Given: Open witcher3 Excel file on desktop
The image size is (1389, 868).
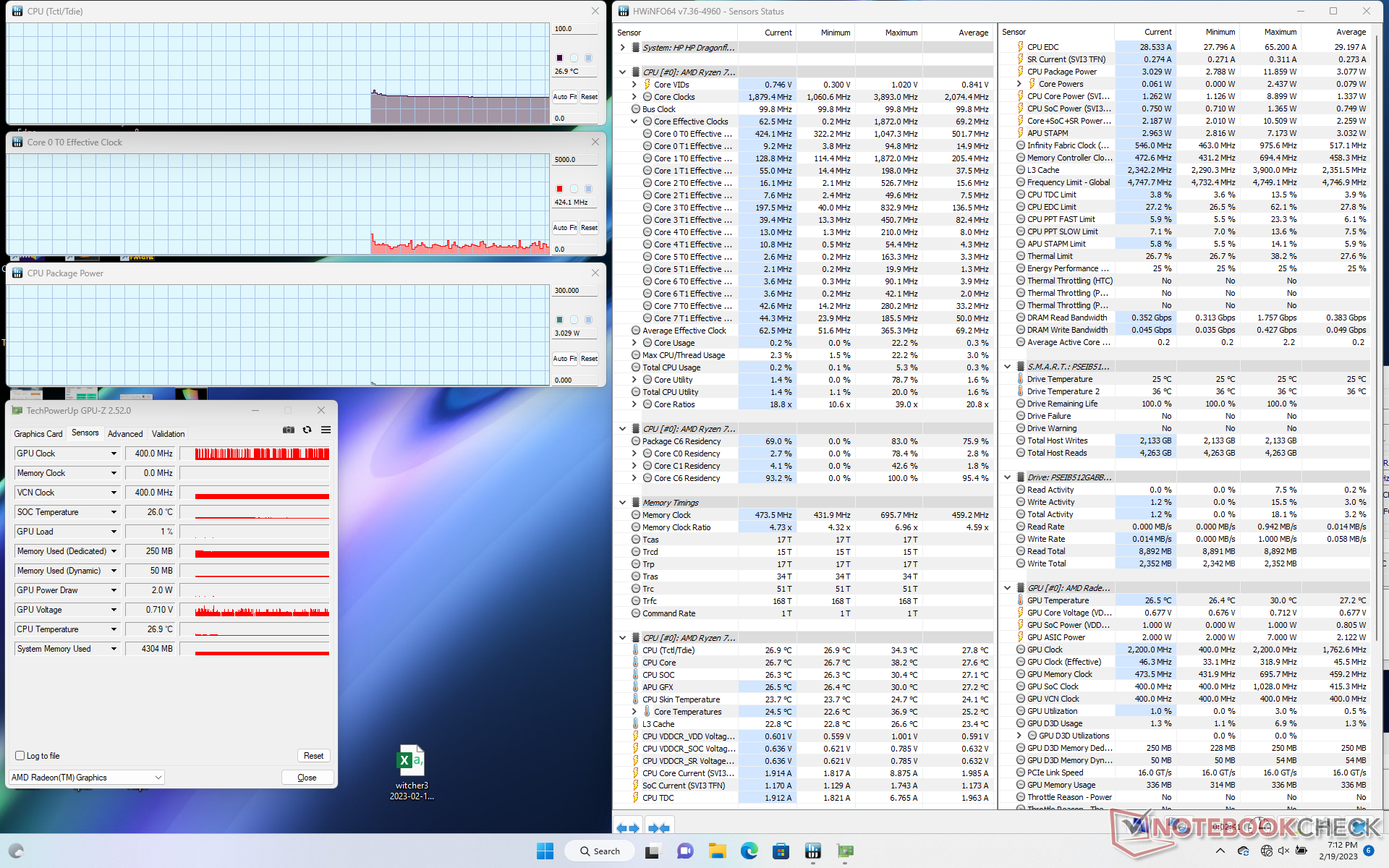Looking at the screenshot, I should (411, 773).
